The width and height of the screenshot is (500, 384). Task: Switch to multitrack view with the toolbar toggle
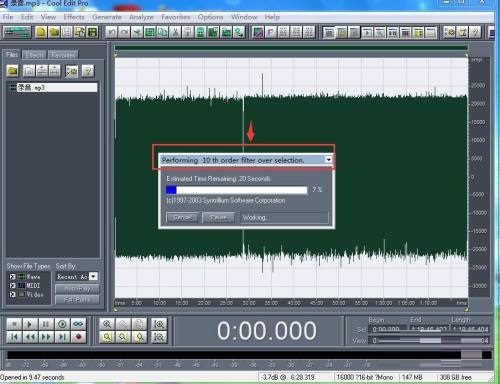point(16,32)
